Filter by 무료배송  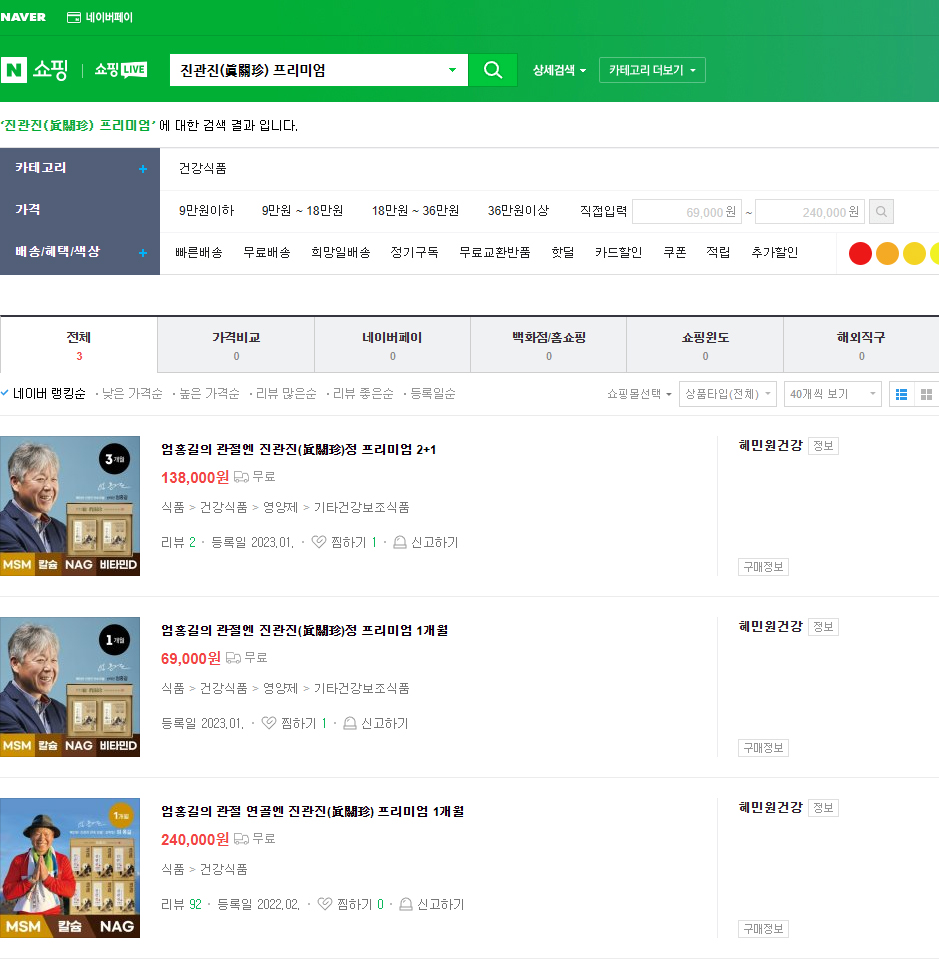267,253
